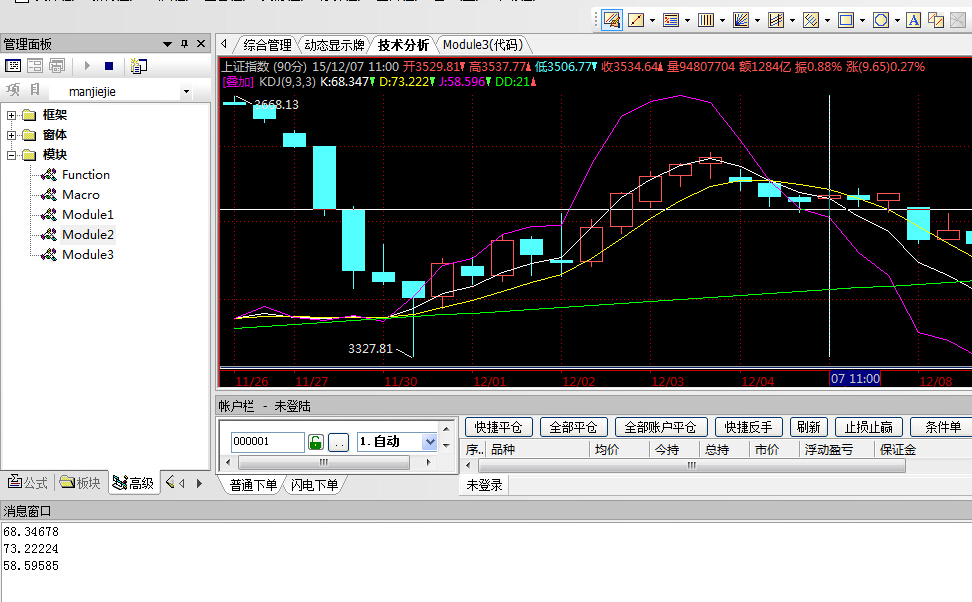Select the percentage lines drawing tool
Image resolution: width=972 pixels, height=602 pixels.
[671, 20]
